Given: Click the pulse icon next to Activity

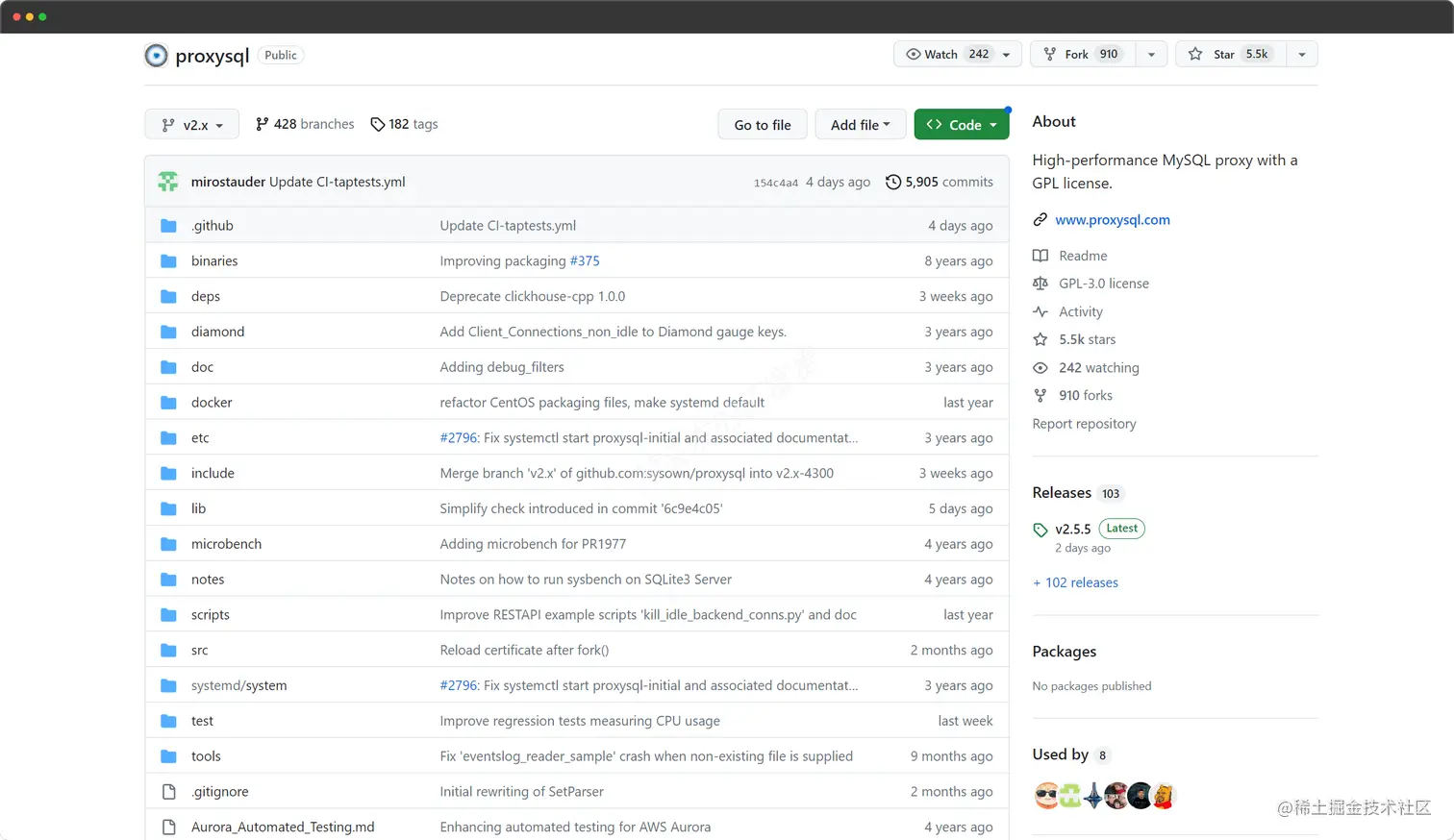Looking at the screenshot, I should click(1040, 311).
